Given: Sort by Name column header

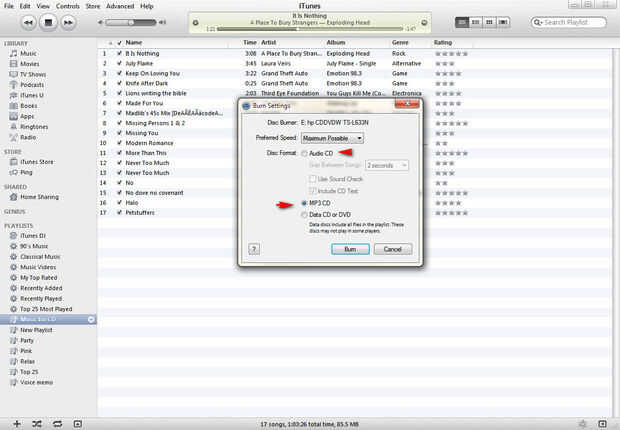Looking at the screenshot, I should [134, 42].
